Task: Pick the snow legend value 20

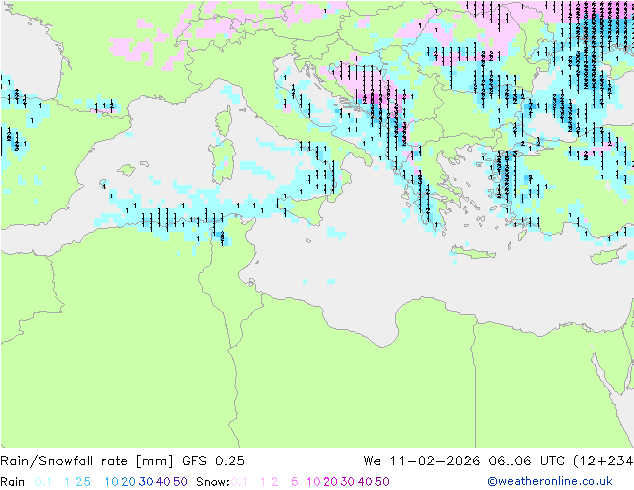Action: pyautogui.click(x=330, y=482)
